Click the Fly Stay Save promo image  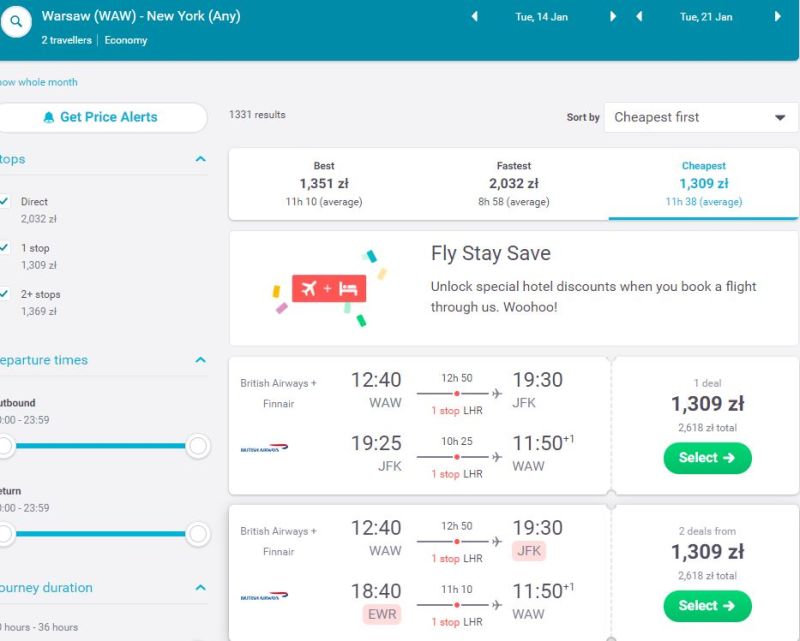(x=330, y=288)
